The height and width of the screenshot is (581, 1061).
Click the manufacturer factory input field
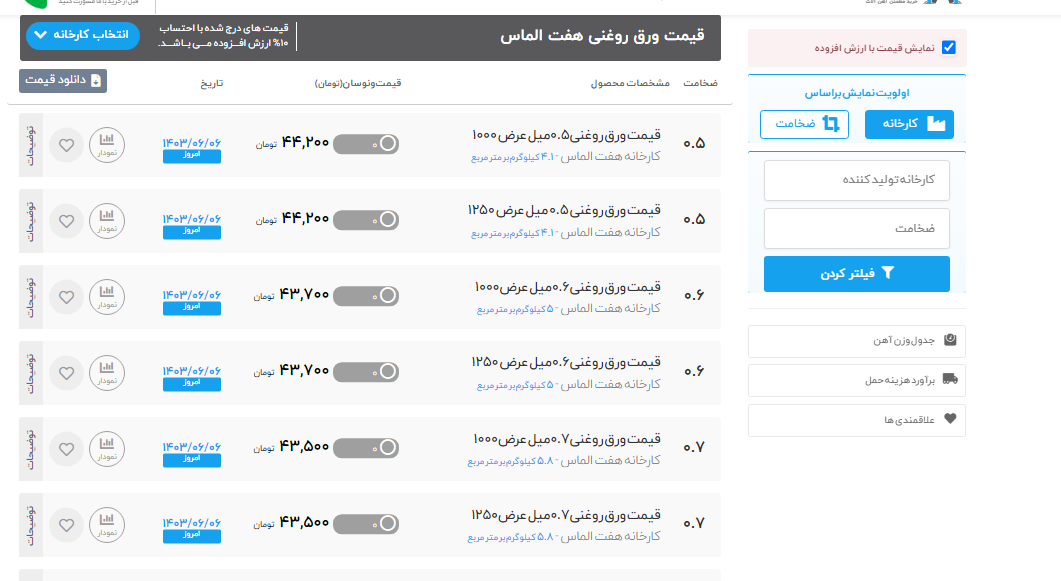pos(857,180)
